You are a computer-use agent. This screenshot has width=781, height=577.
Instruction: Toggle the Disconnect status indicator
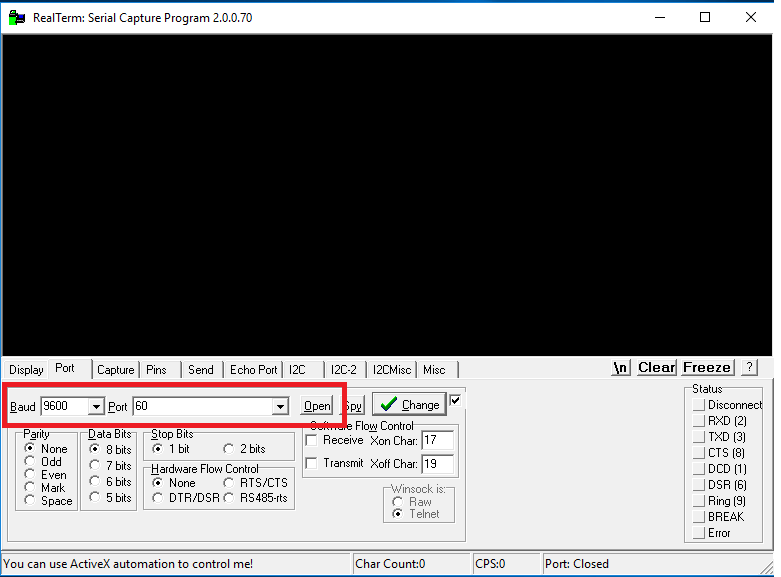click(x=698, y=405)
